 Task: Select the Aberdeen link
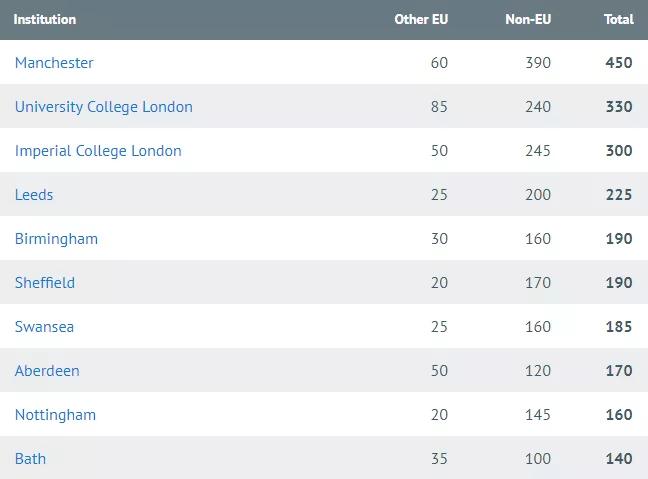pos(47,371)
